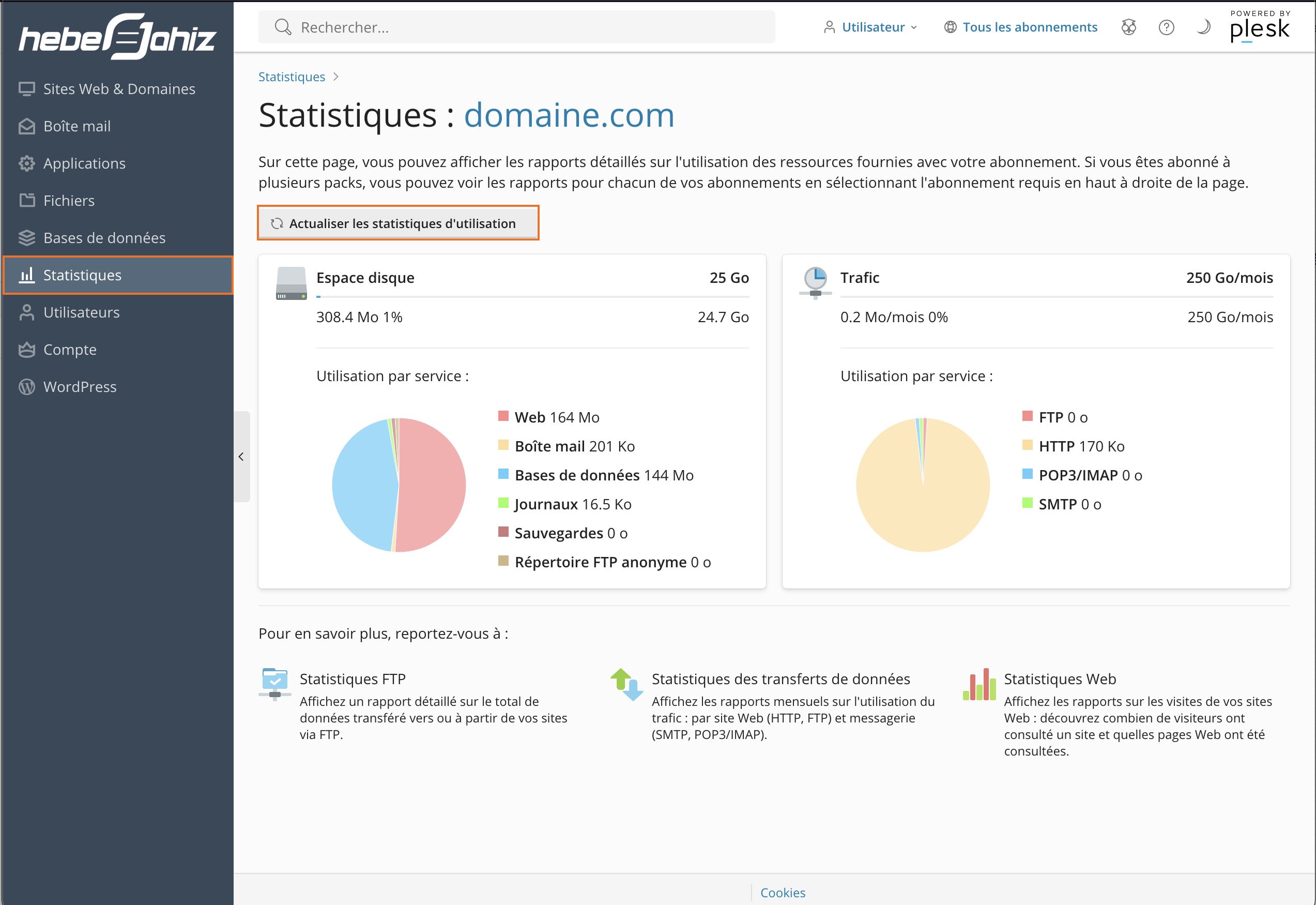Click the folder icon beside Fichiers
The image size is (1316, 905).
click(x=27, y=200)
